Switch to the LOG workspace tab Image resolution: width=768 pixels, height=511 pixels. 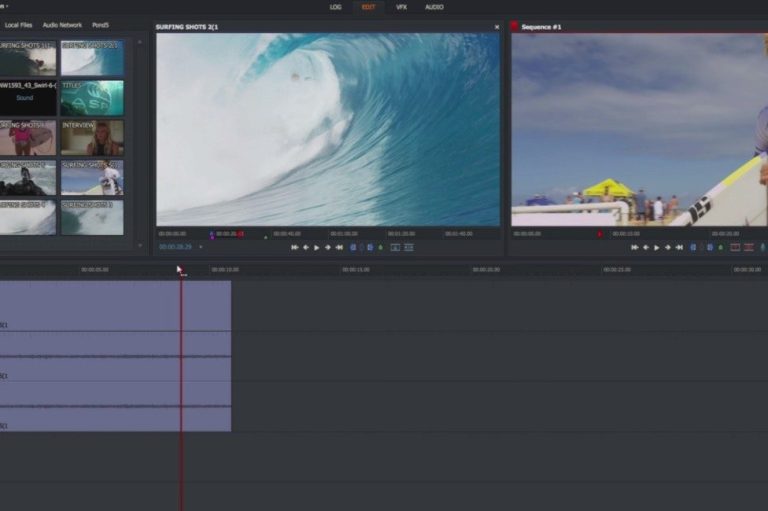336,7
